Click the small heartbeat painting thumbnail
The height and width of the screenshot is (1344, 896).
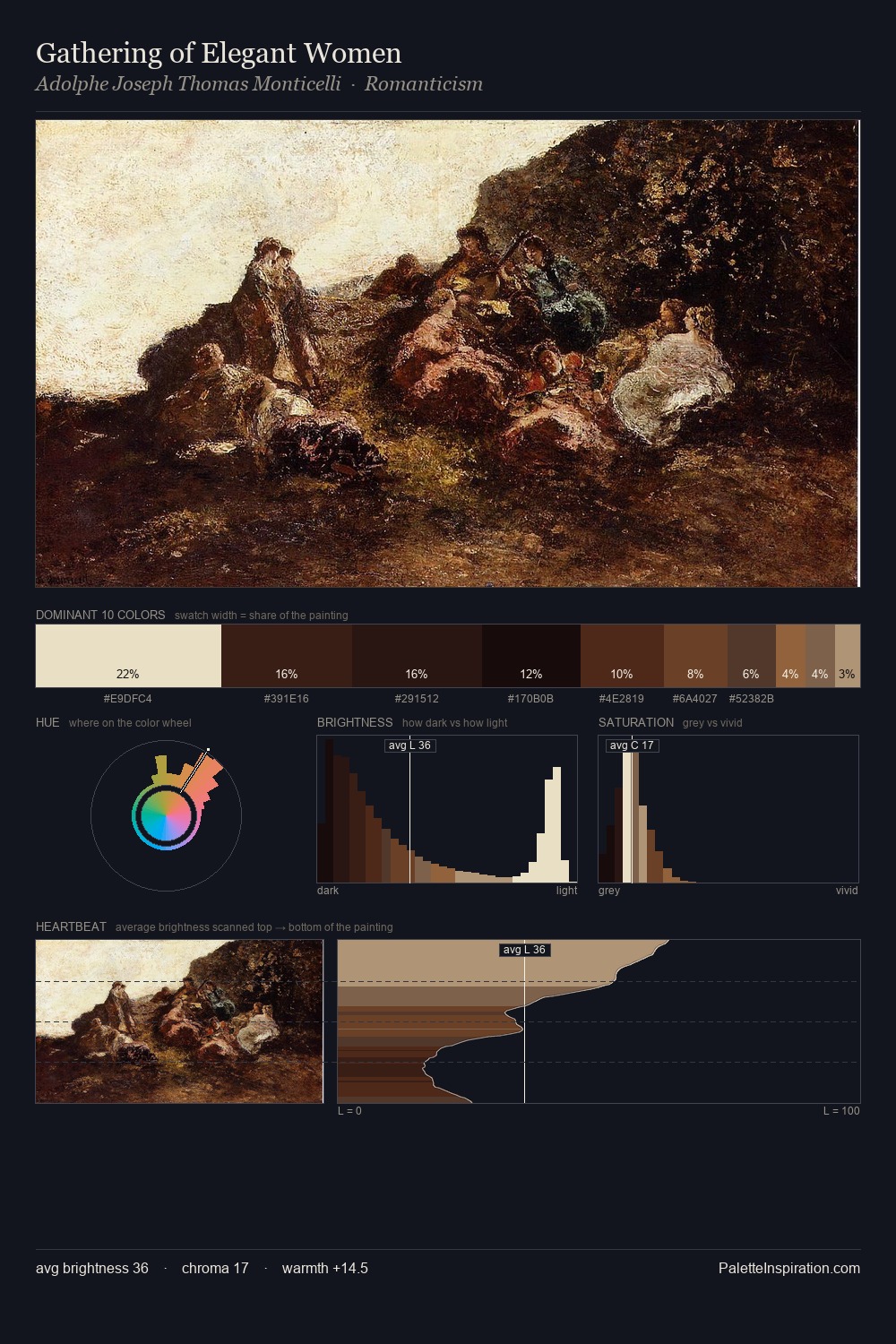point(179,1021)
